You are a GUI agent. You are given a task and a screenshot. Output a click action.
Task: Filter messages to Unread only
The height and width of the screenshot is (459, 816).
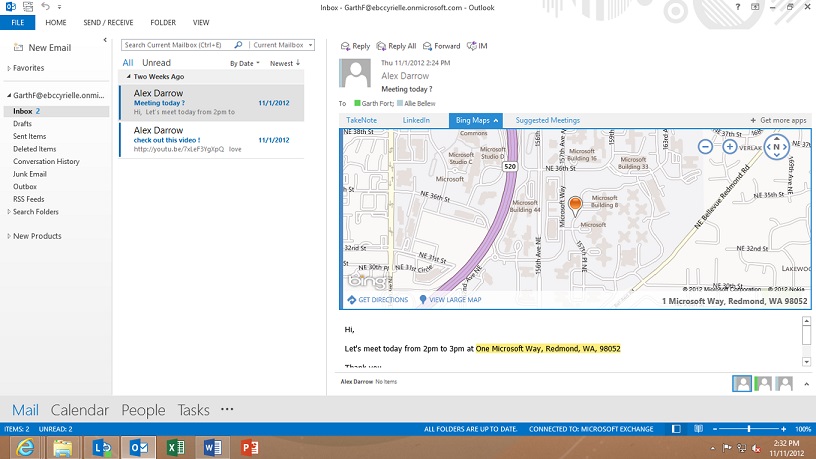(x=156, y=63)
